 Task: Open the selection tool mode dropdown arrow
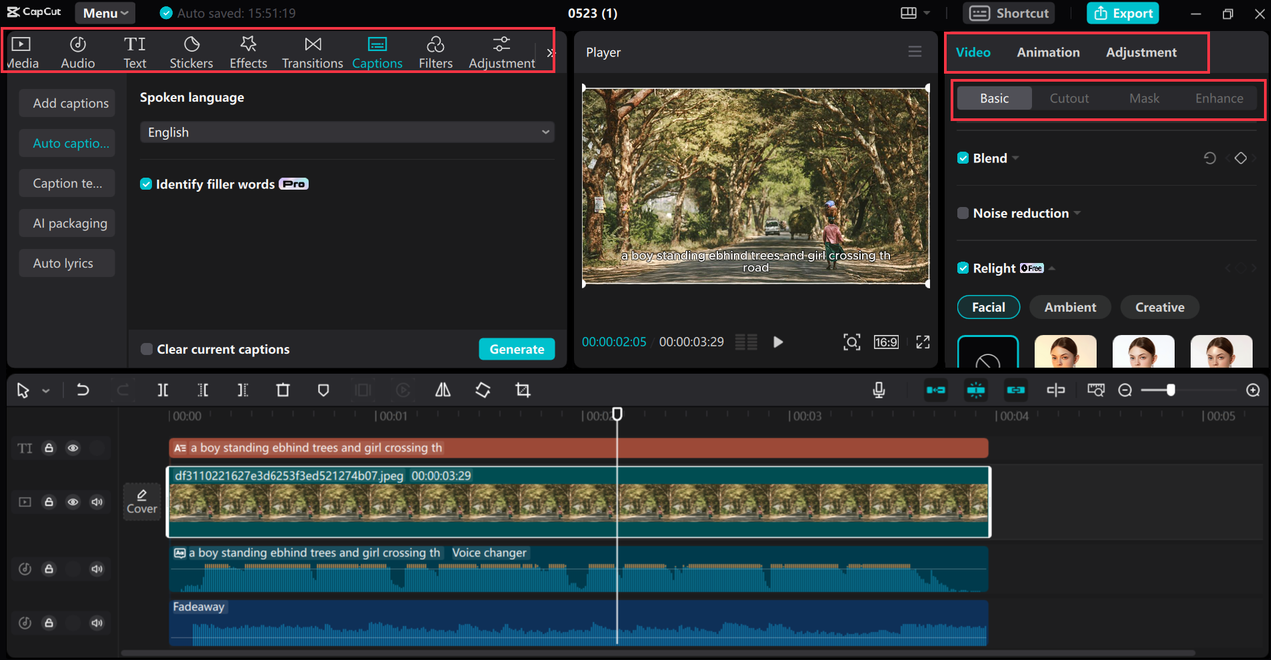pos(46,391)
